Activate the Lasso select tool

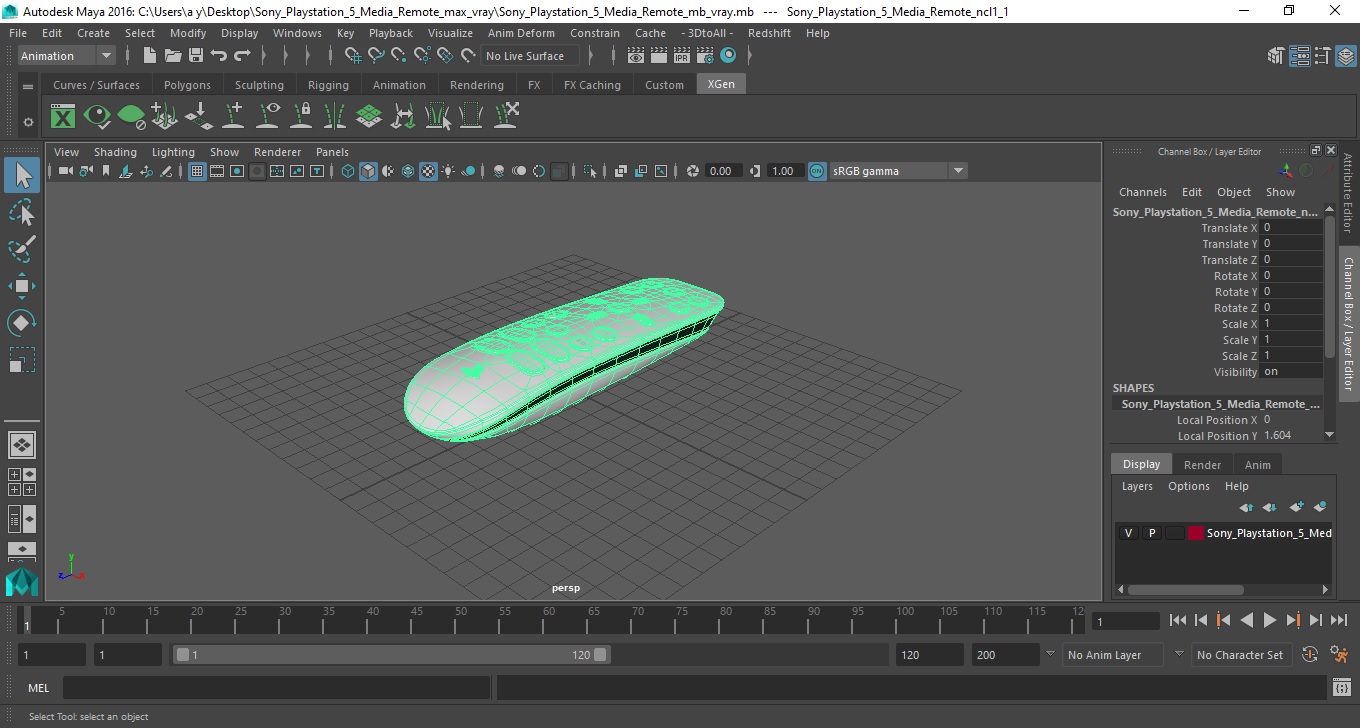click(x=22, y=212)
